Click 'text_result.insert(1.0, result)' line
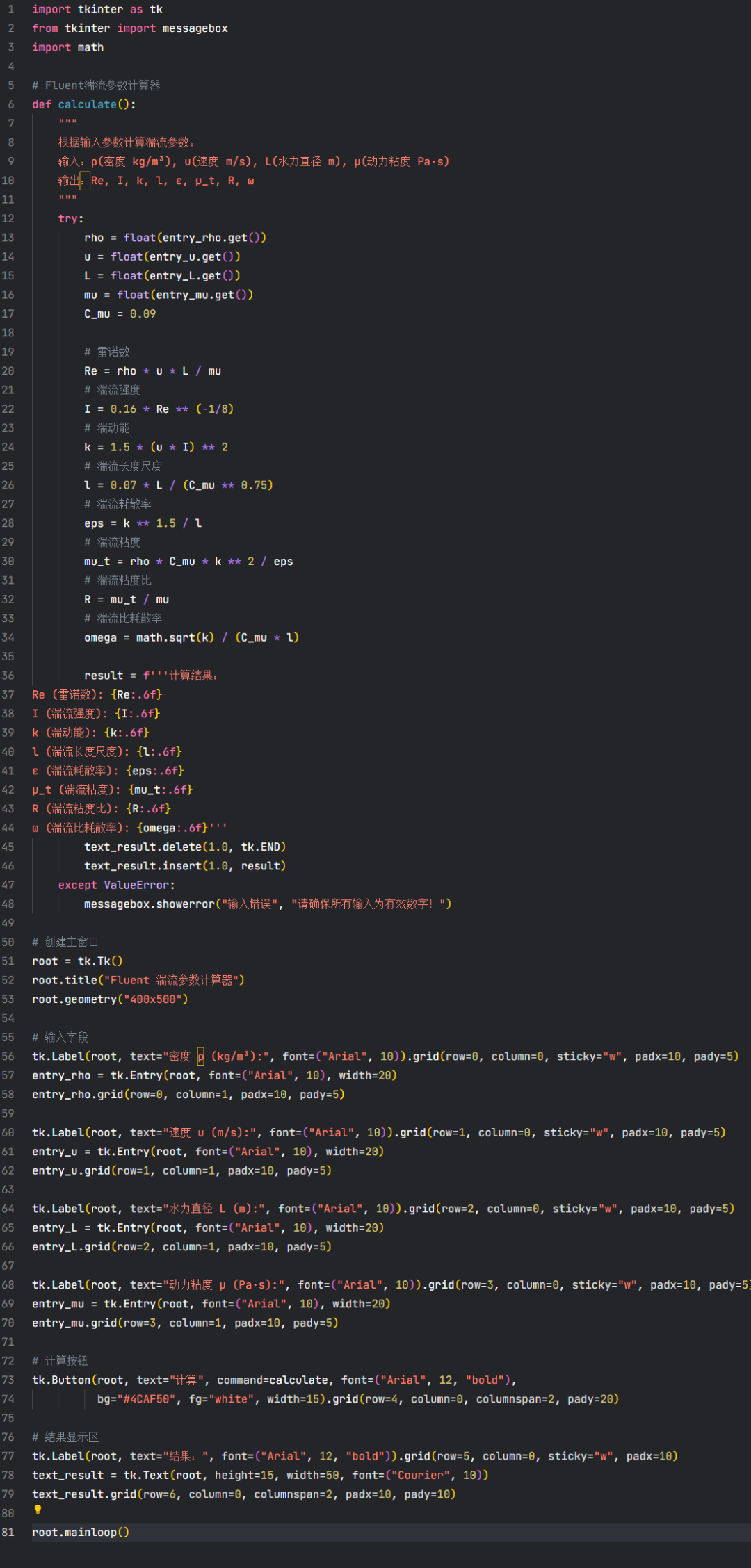The height and width of the screenshot is (1568, 751). tap(185, 866)
